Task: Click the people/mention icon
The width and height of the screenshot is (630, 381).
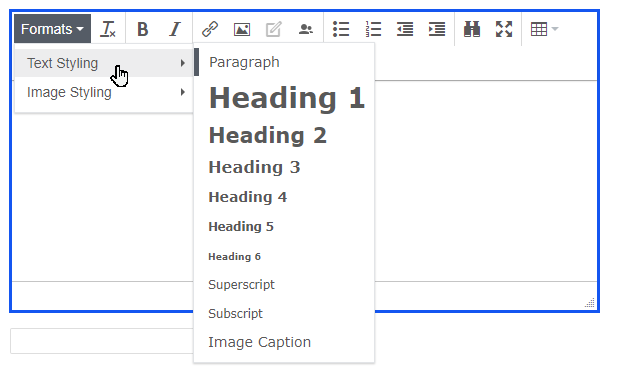Action: click(306, 29)
